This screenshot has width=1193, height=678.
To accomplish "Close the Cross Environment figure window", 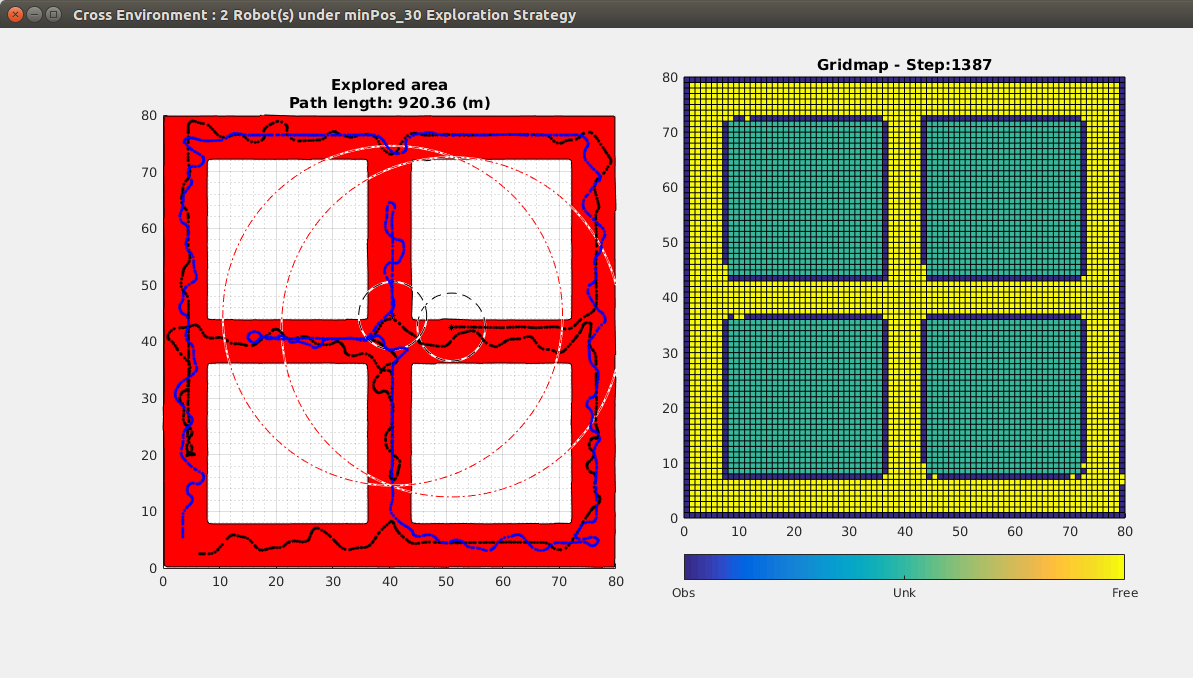I will [13, 15].
